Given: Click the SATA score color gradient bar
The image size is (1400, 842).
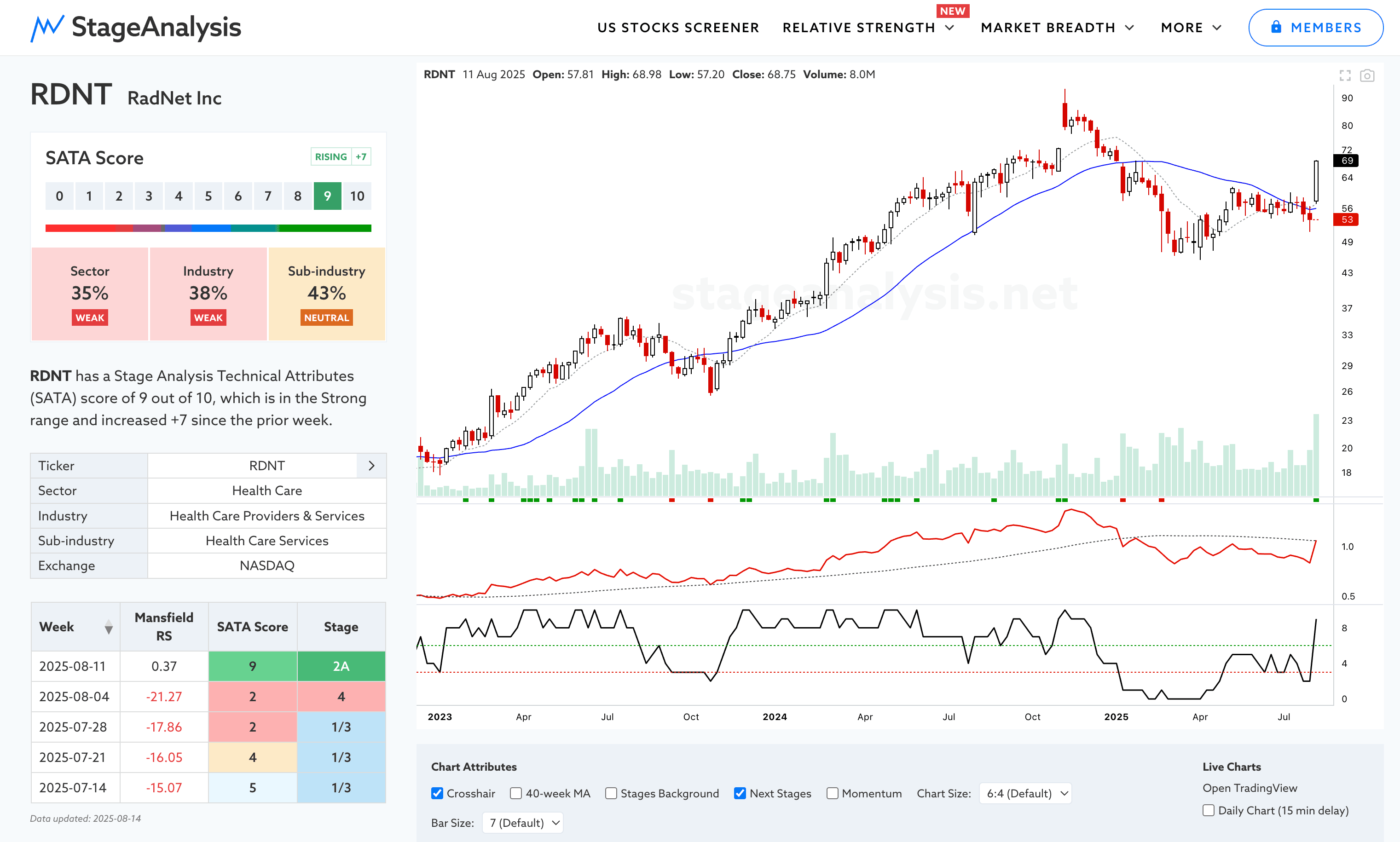Looking at the screenshot, I should click(x=208, y=228).
